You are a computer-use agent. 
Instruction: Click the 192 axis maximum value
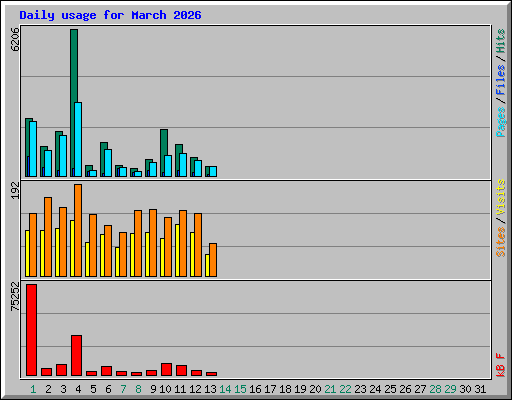tap(15, 190)
